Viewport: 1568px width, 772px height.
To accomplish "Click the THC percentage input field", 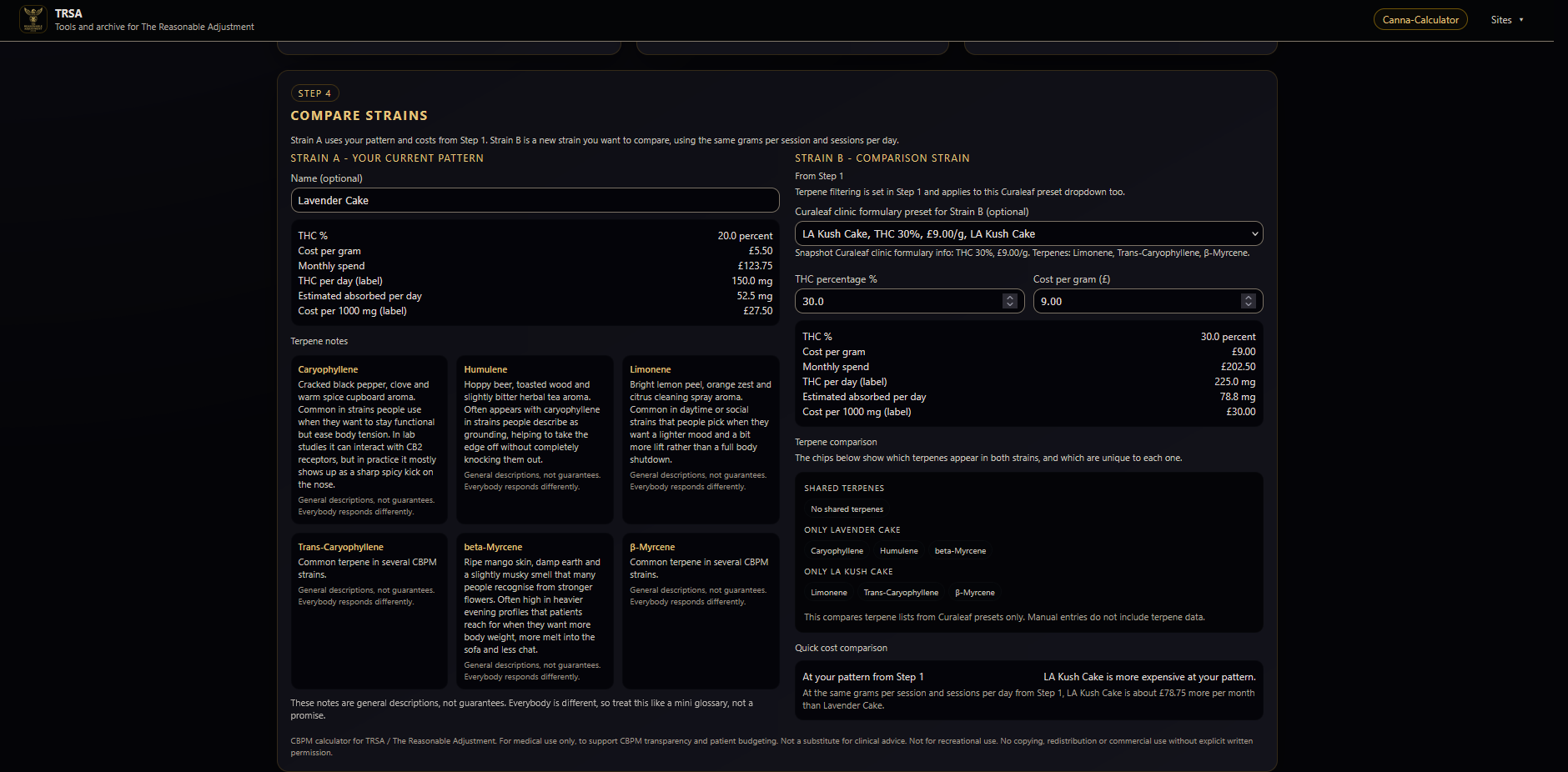I will [909, 301].
